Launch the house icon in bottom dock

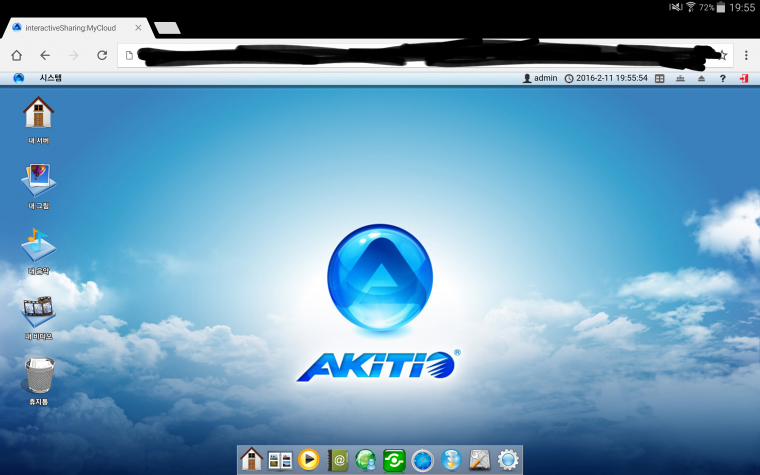coord(251,459)
